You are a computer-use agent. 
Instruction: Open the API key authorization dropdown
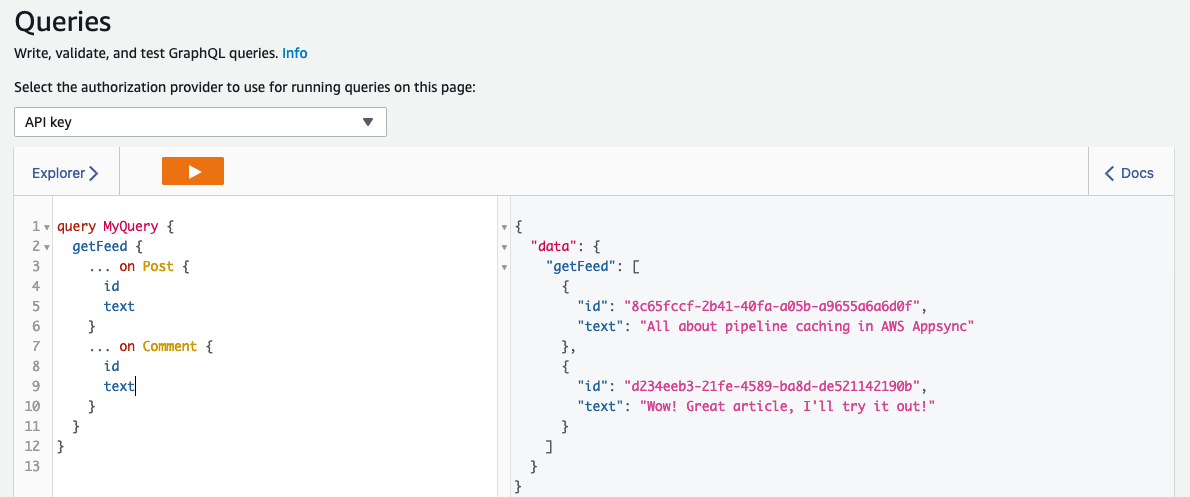(x=200, y=122)
